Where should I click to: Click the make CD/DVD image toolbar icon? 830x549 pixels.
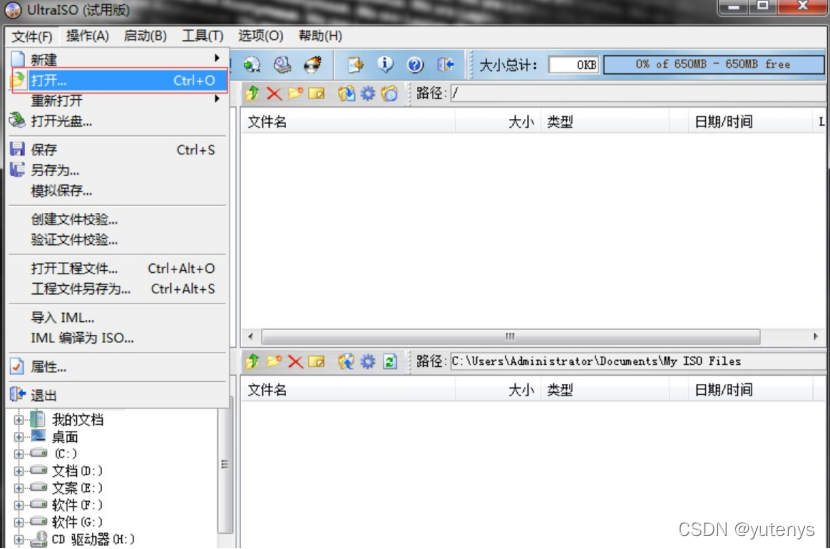pos(282,65)
